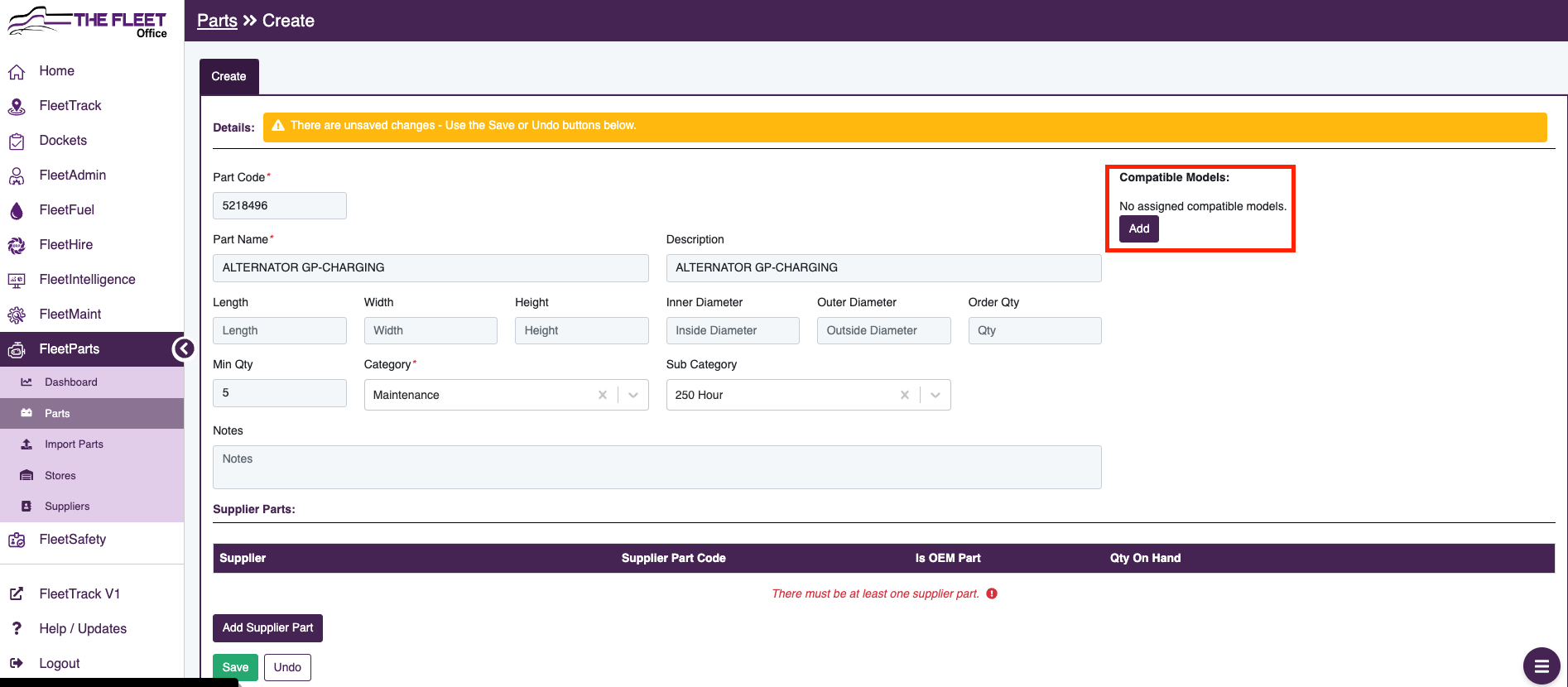This screenshot has width=1568, height=687.
Task: Open FleetFuel via its droplet icon
Action: (17, 210)
